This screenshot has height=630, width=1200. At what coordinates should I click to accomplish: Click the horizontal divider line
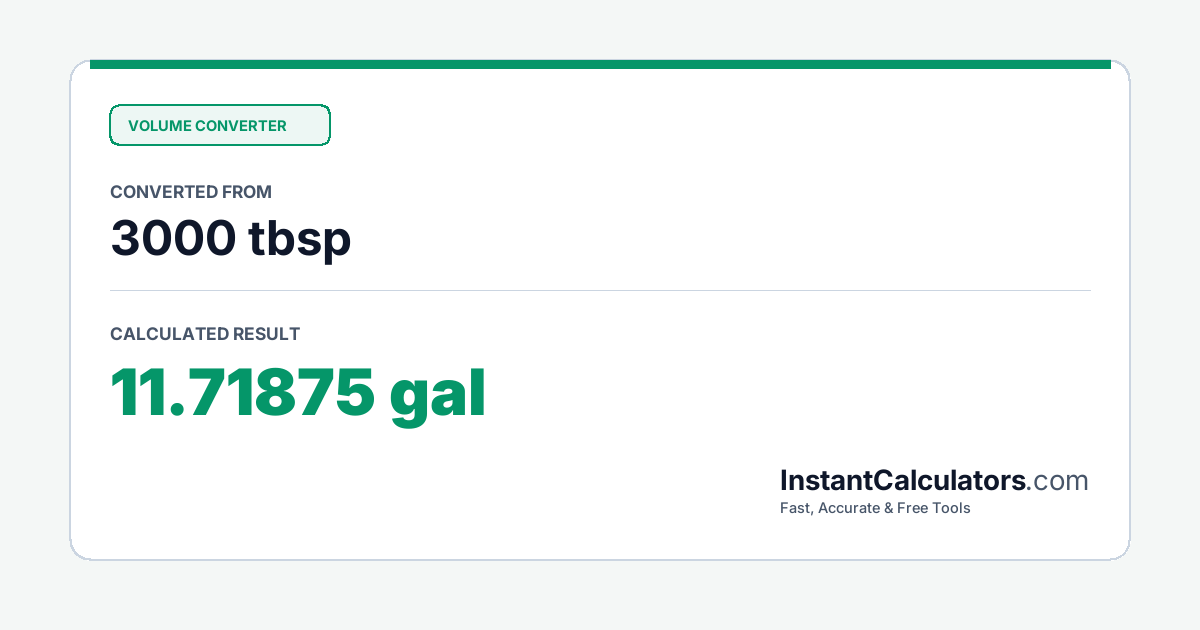click(600, 291)
